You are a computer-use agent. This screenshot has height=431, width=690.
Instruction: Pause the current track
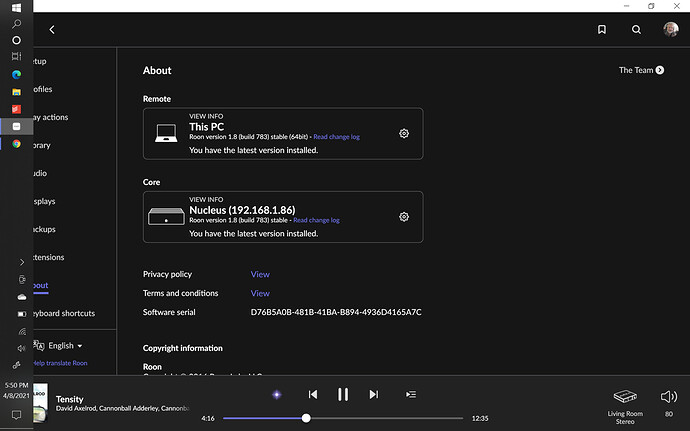[x=343, y=394]
